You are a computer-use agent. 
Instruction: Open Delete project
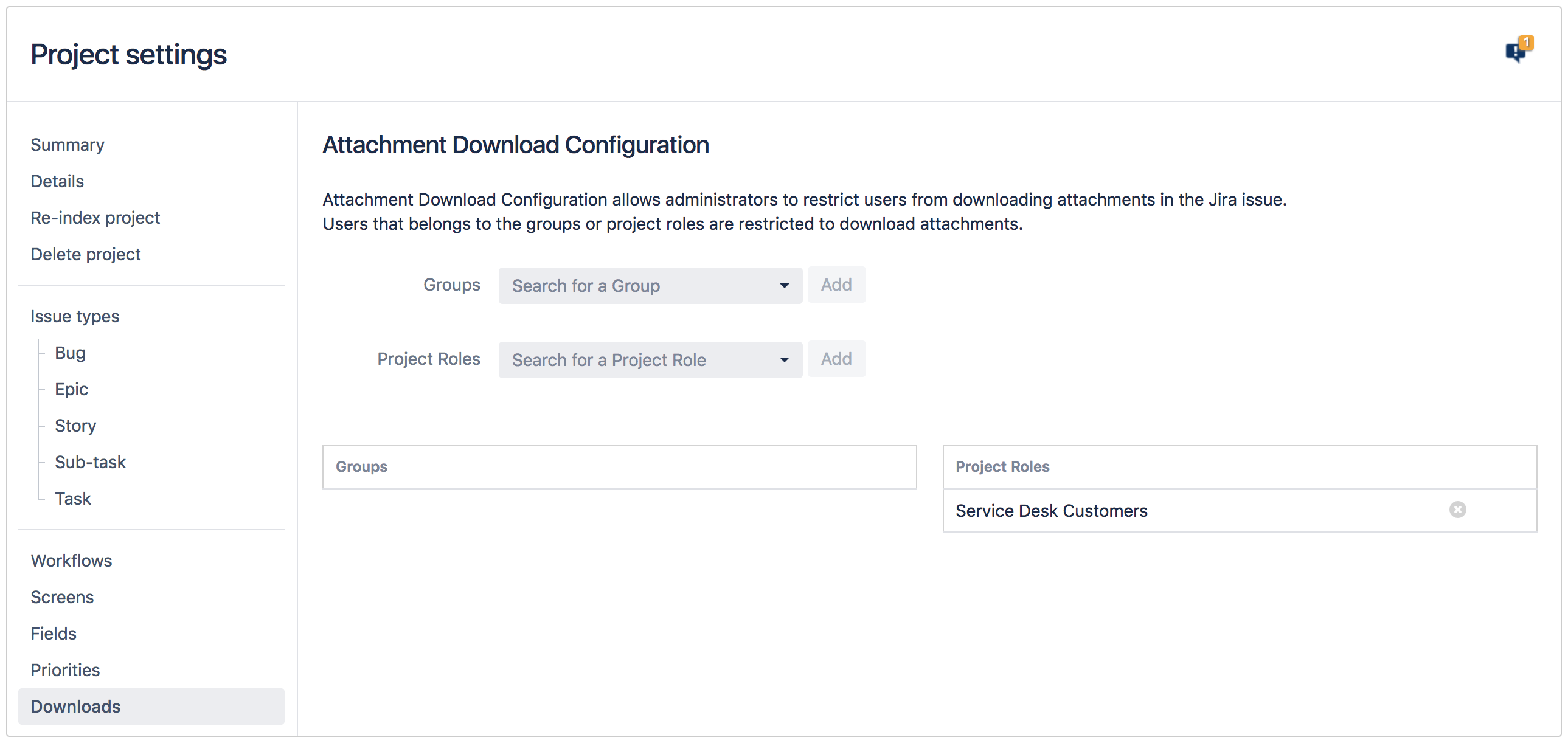(85, 254)
